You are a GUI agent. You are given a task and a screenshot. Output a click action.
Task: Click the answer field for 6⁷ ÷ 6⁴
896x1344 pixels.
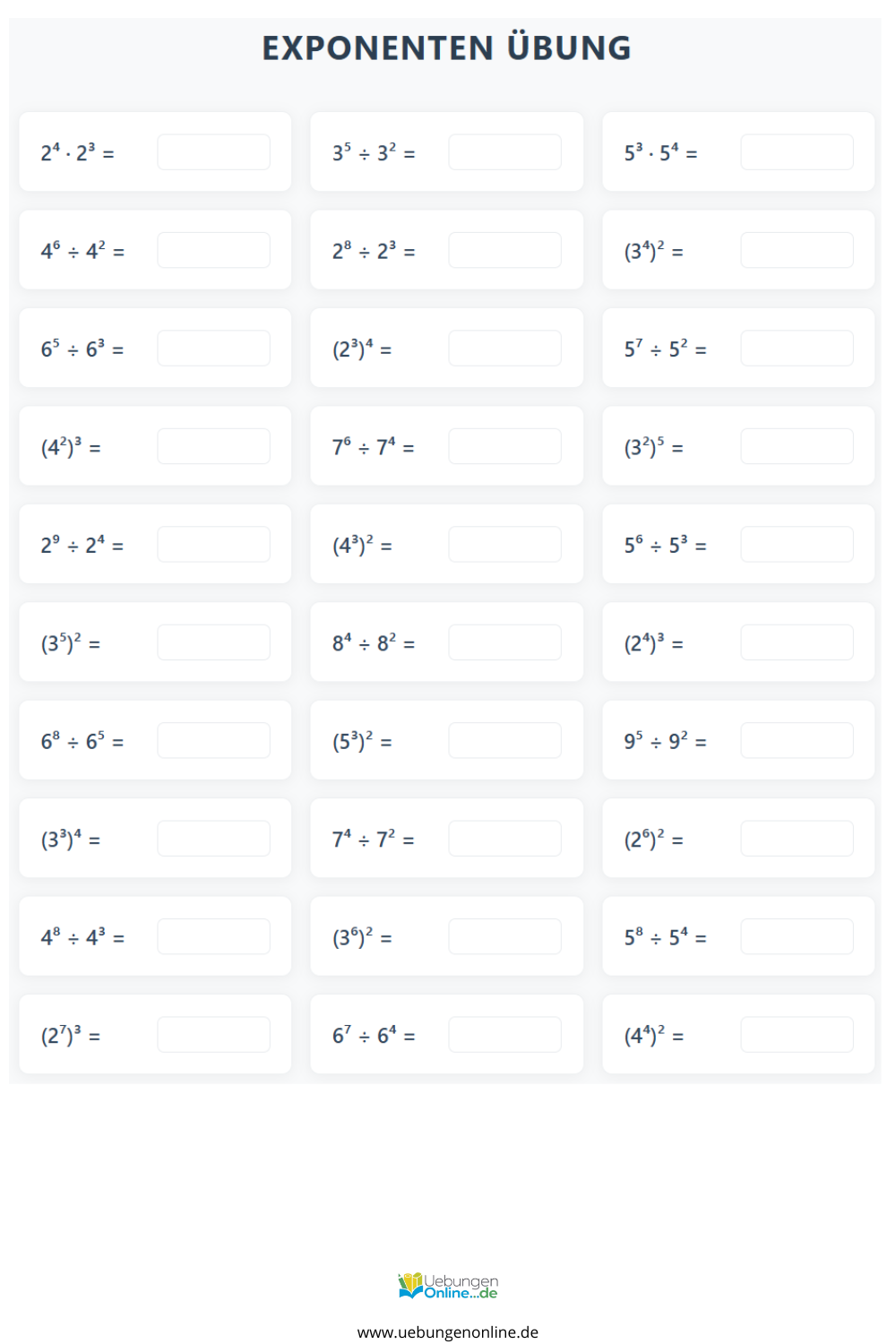[504, 1035]
